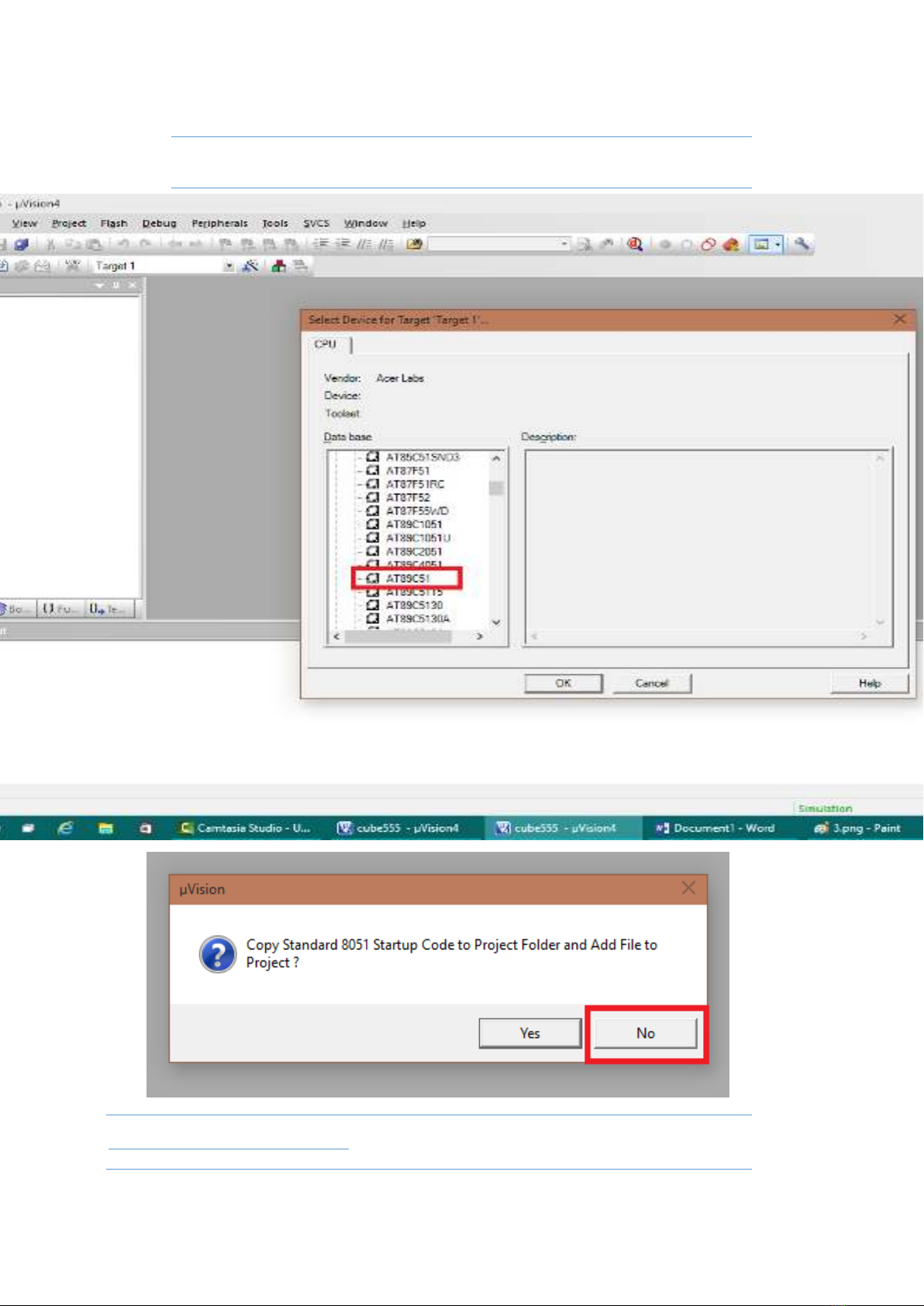
Task: Open the Window layout icon
Action: click(762, 245)
